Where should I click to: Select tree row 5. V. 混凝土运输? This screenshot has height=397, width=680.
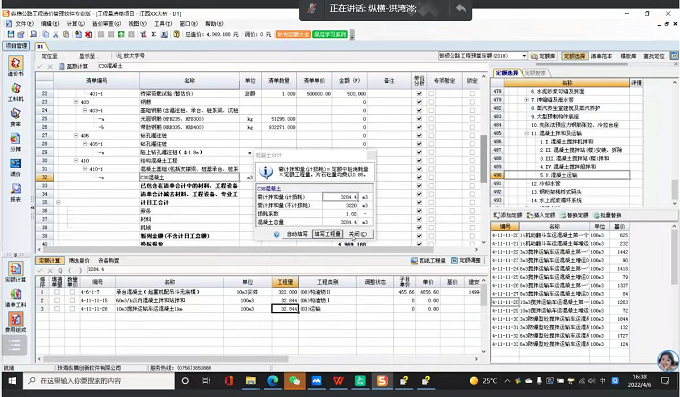[x=567, y=175]
